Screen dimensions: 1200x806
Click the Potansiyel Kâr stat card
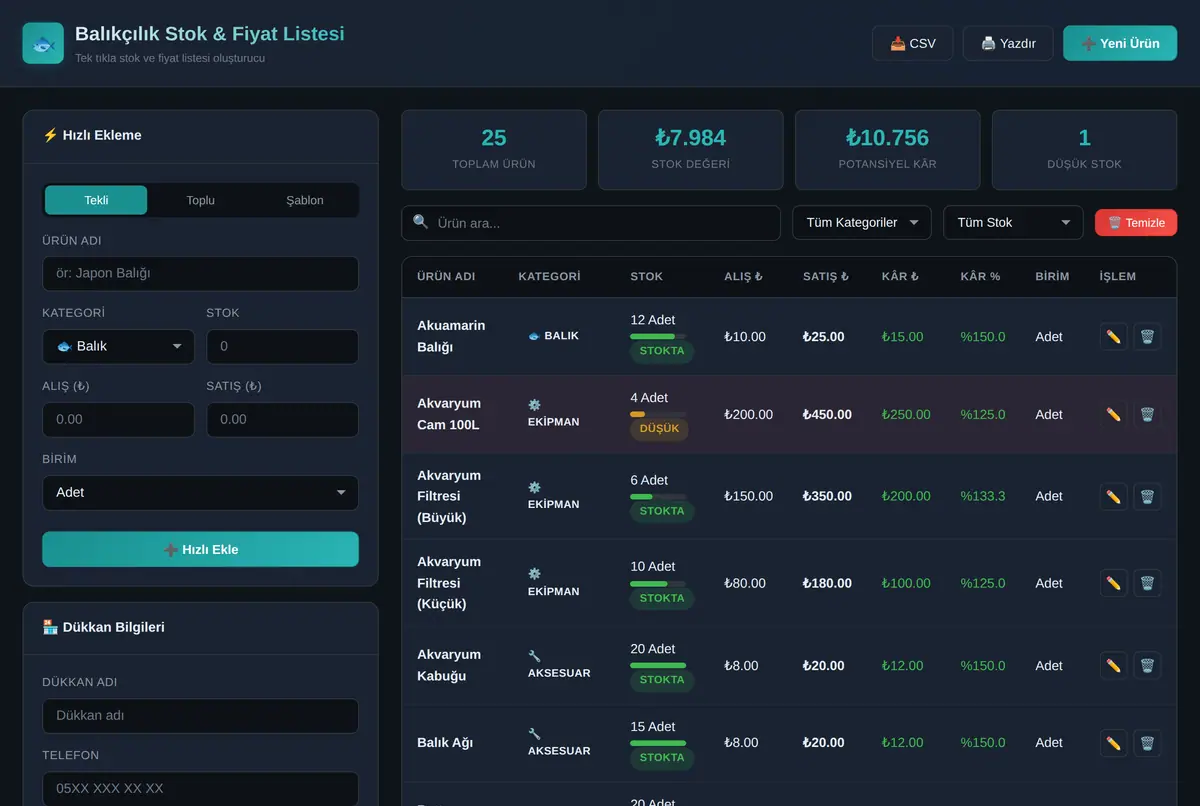click(887, 150)
